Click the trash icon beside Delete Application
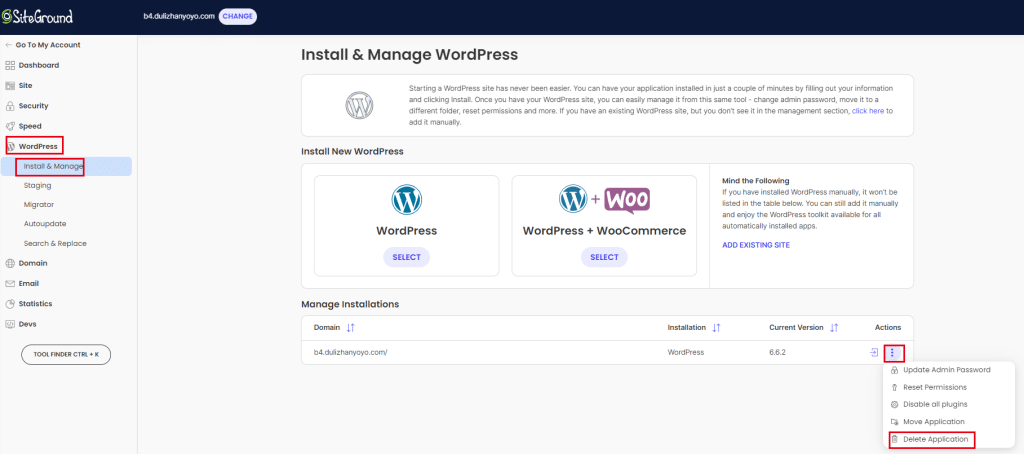The image size is (1024, 454). point(895,440)
